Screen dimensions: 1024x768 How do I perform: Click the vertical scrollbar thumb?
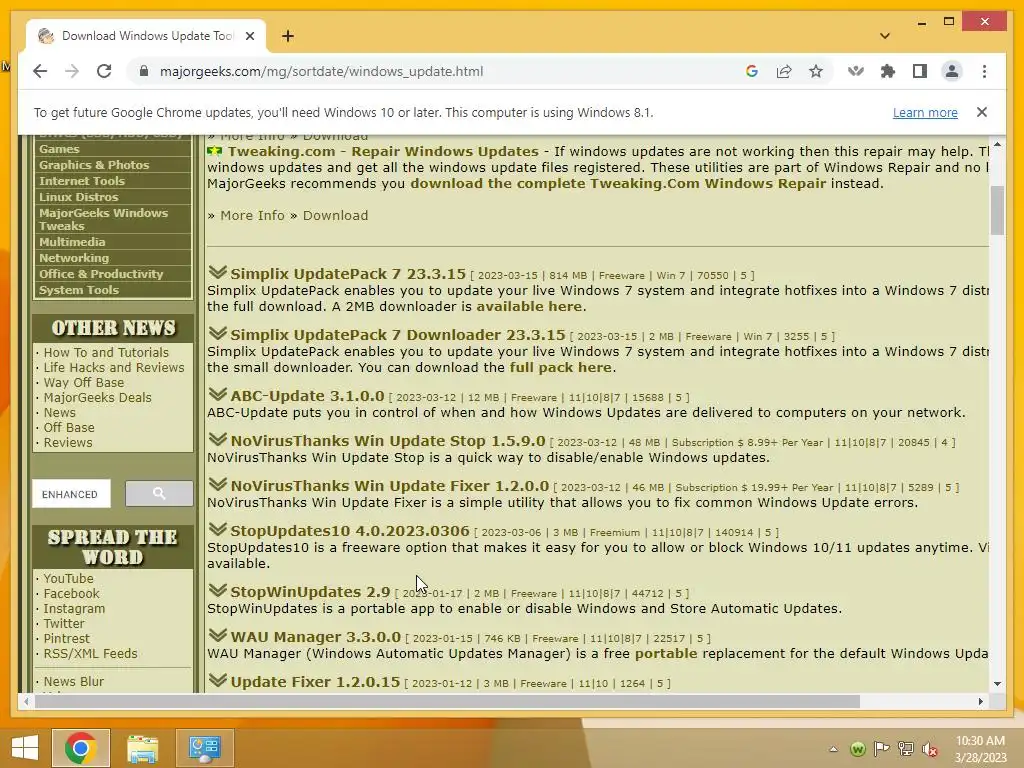(x=997, y=210)
